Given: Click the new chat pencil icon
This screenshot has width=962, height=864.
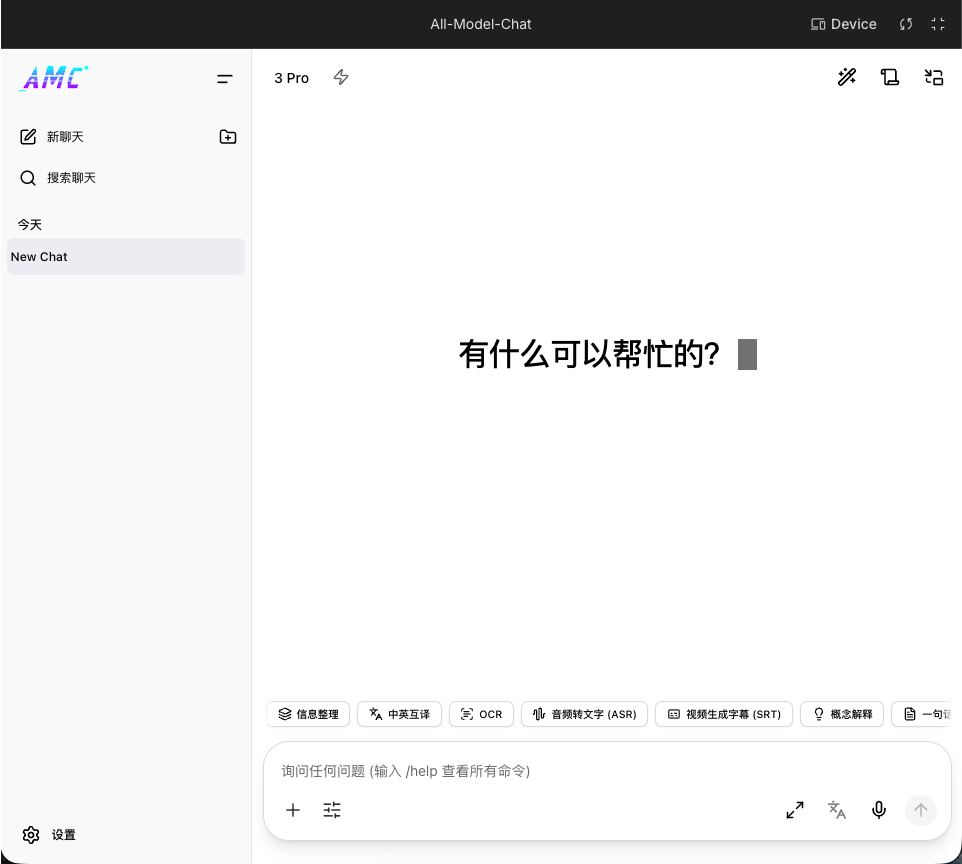Looking at the screenshot, I should (x=28, y=137).
